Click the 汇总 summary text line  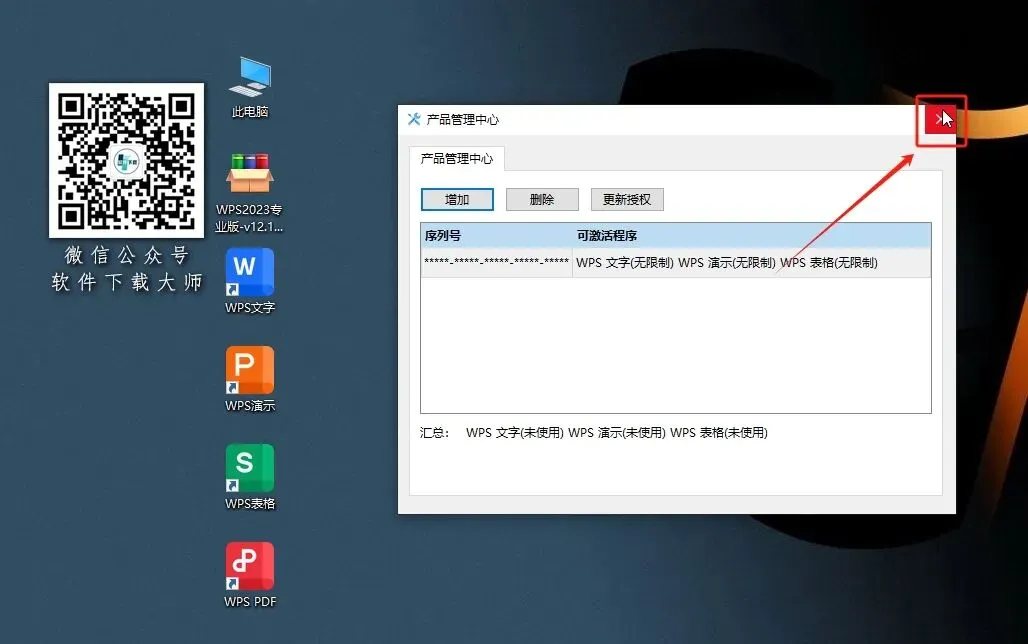tap(594, 433)
